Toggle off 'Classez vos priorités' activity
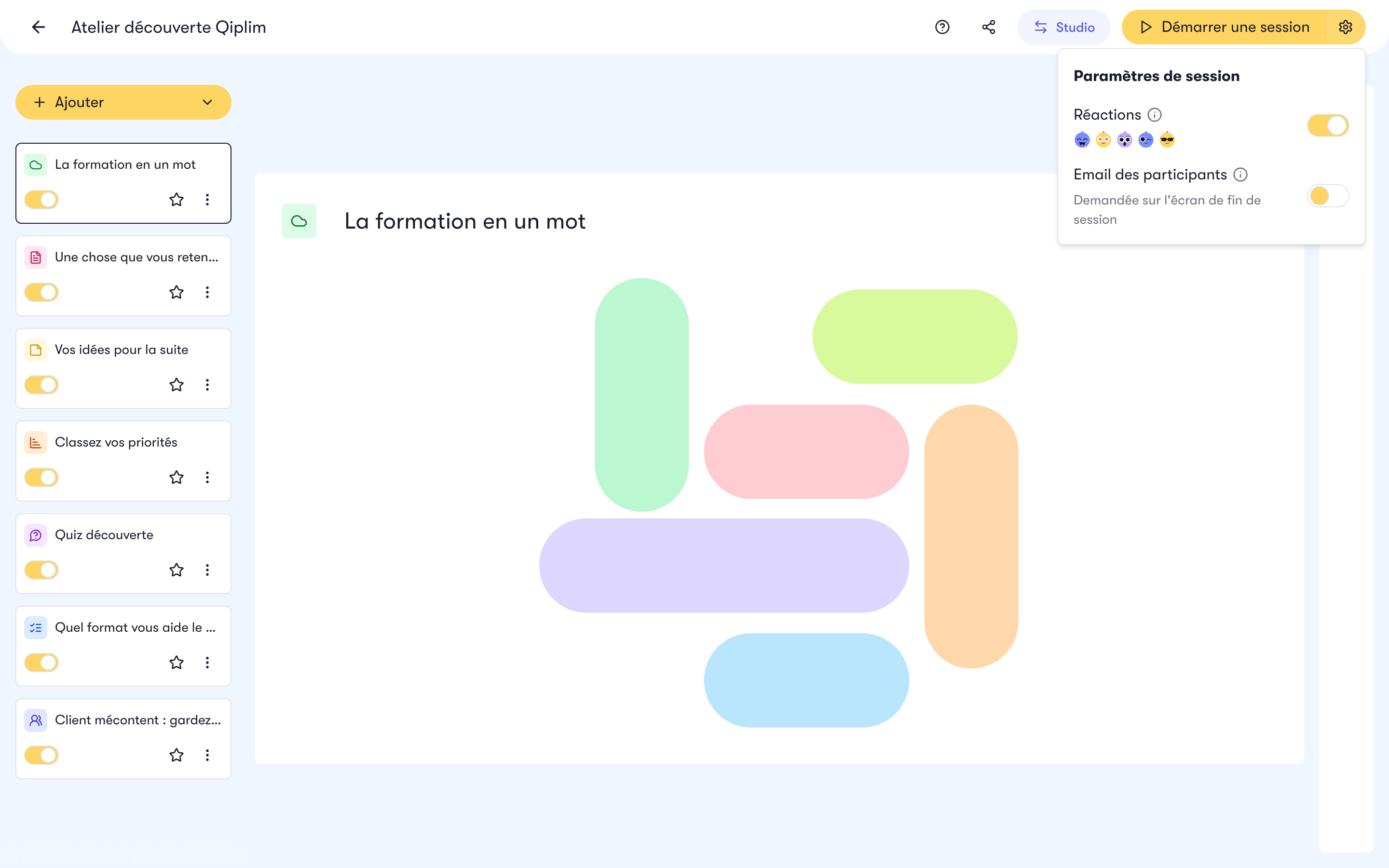 (x=41, y=477)
